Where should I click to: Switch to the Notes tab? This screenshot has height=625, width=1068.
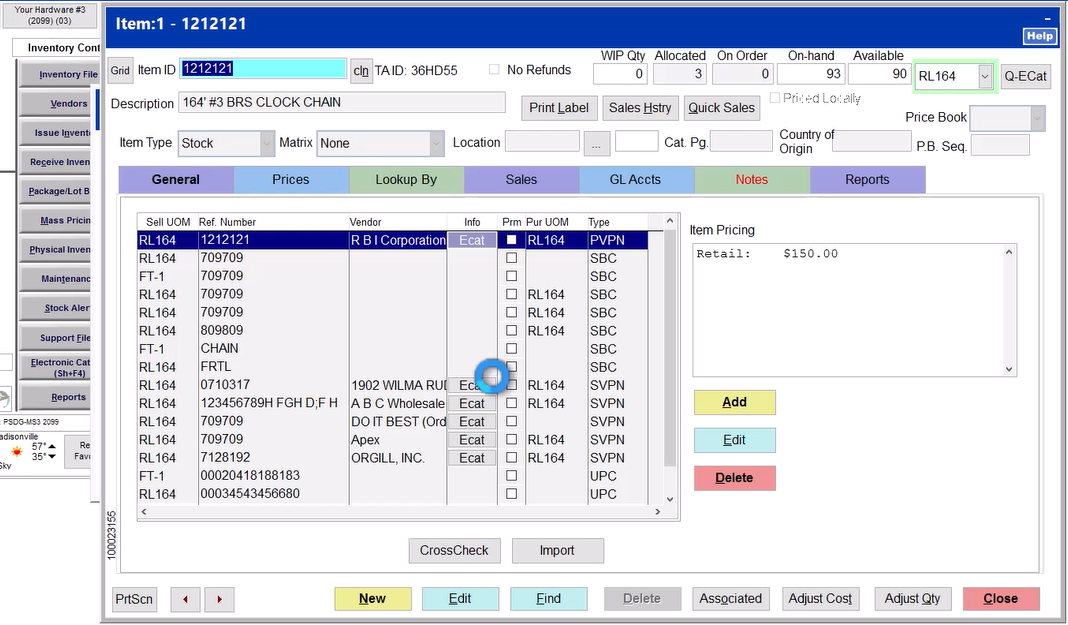[751, 180]
